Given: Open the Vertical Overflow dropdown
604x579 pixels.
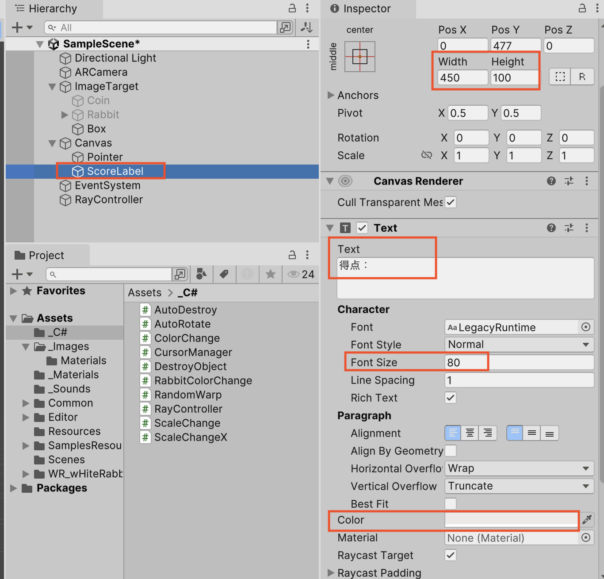Looking at the screenshot, I should [x=519, y=486].
